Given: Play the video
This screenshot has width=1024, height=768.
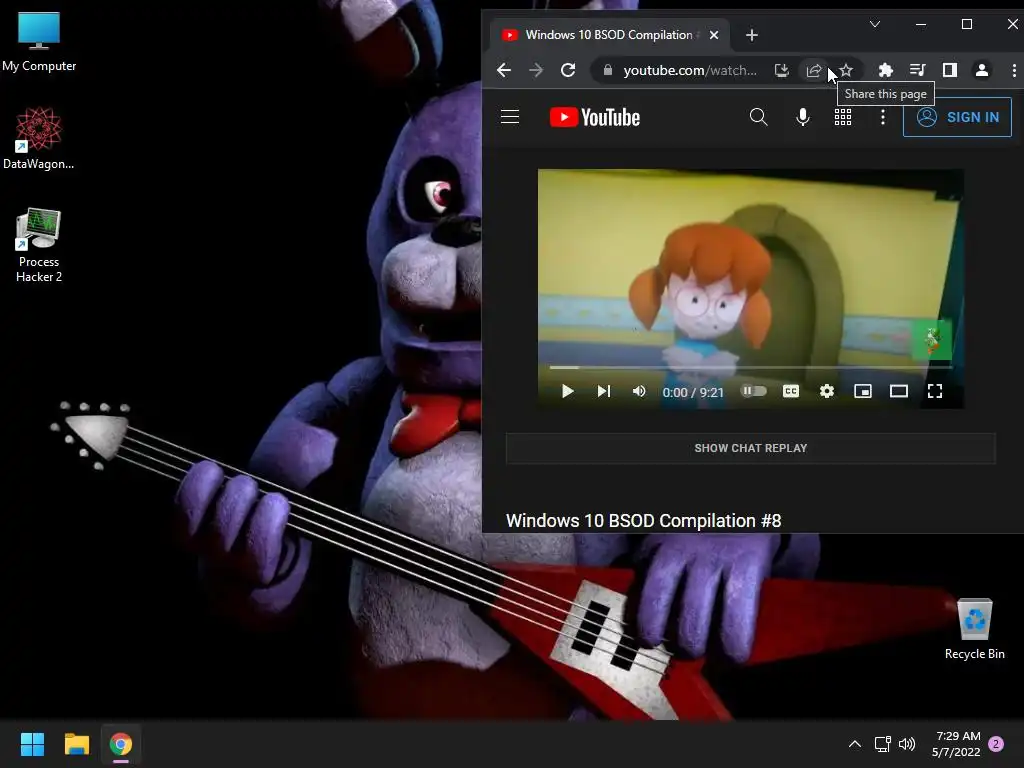Looking at the screenshot, I should (x=568, y=391).
